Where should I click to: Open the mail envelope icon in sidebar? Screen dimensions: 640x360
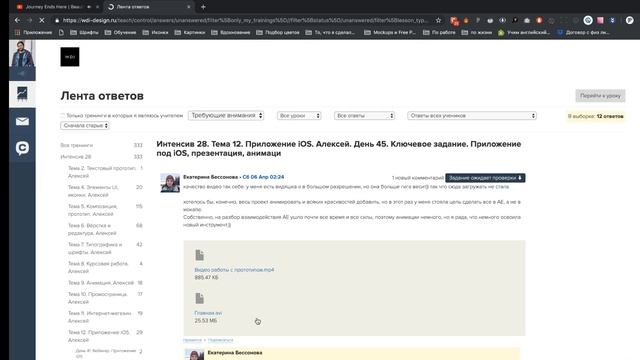coord(22,121)
